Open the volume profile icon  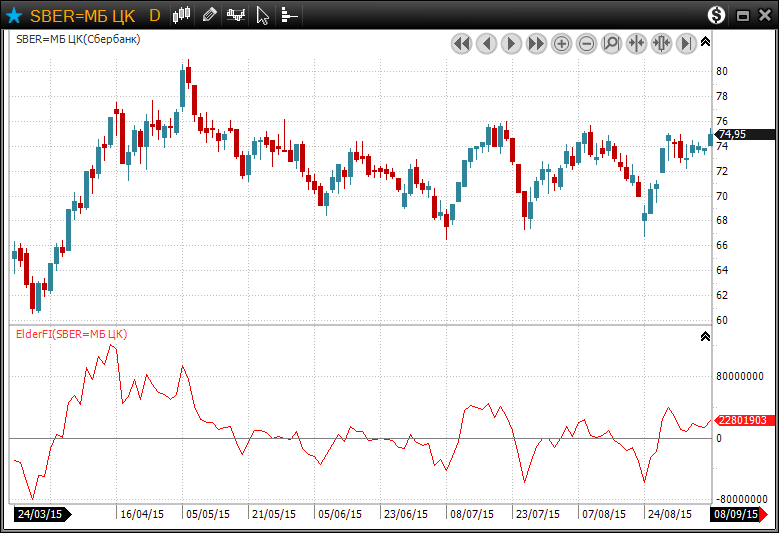(288, 15)
